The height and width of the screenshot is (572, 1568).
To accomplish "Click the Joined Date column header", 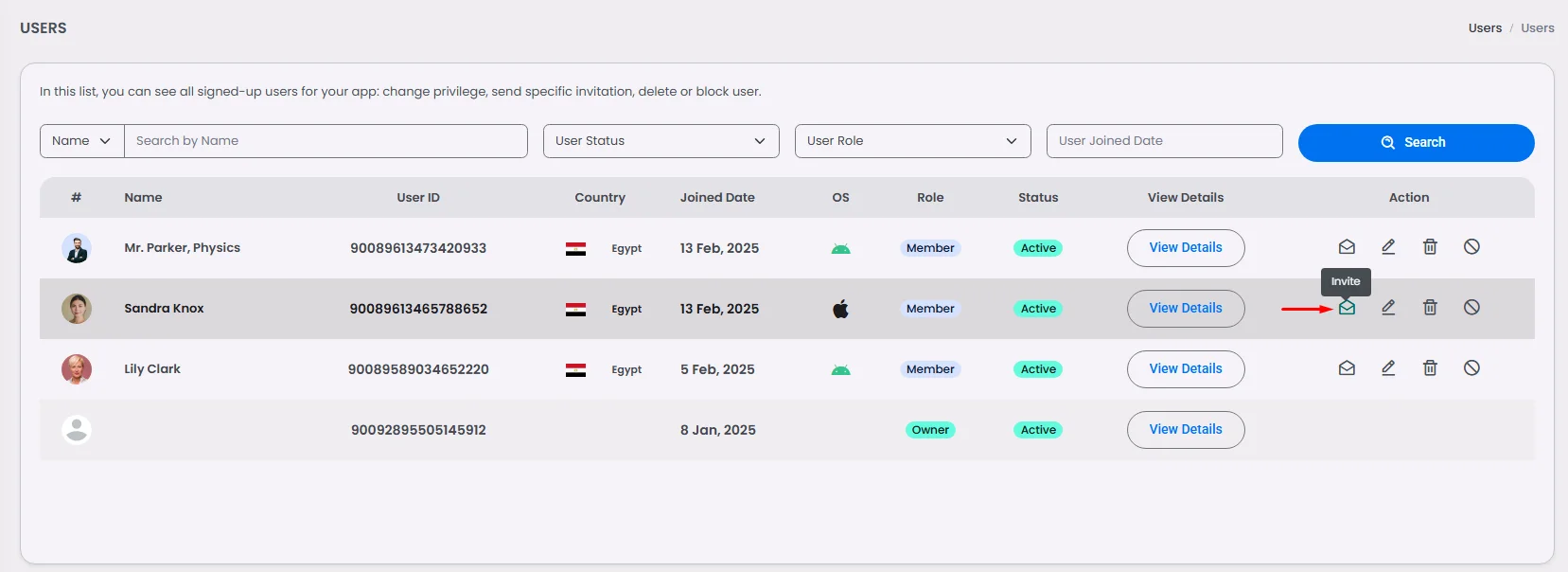I will (717, 198).
